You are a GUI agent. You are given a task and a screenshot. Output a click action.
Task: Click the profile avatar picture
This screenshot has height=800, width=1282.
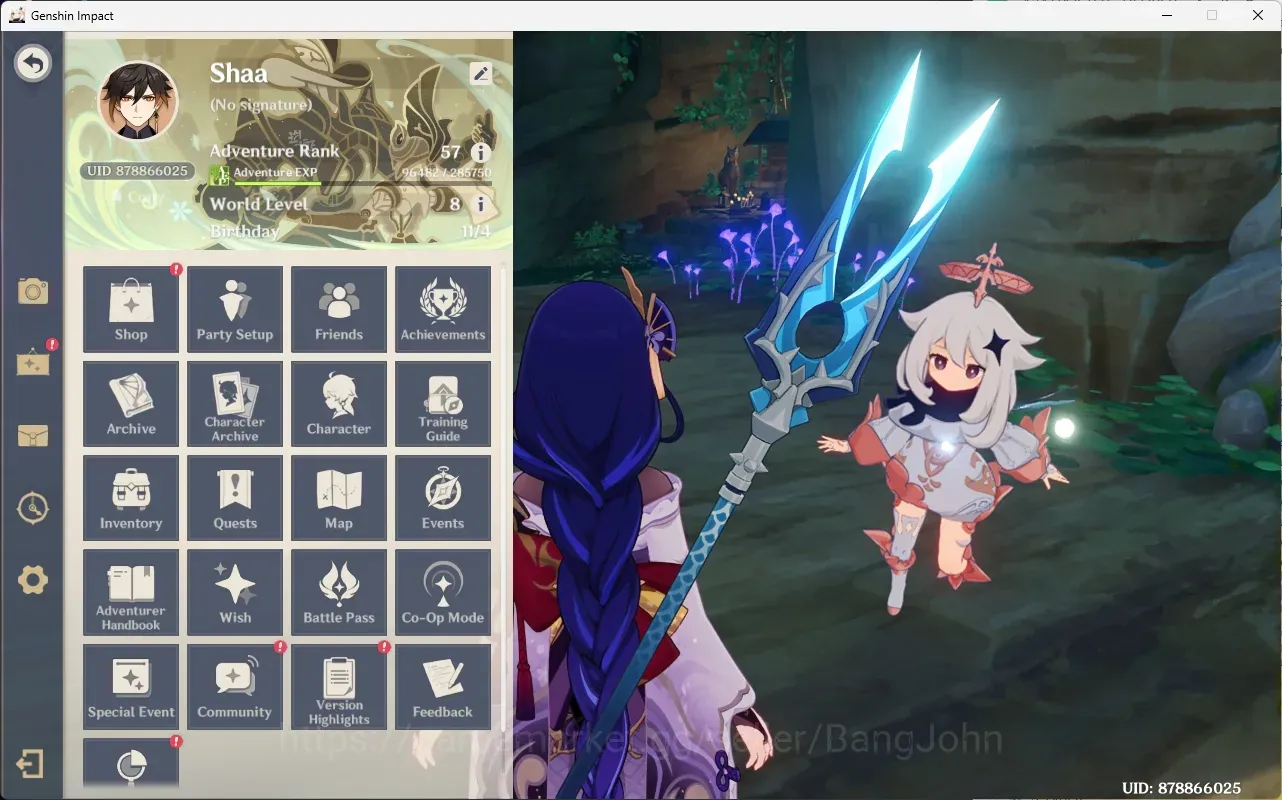pos(138,101)
